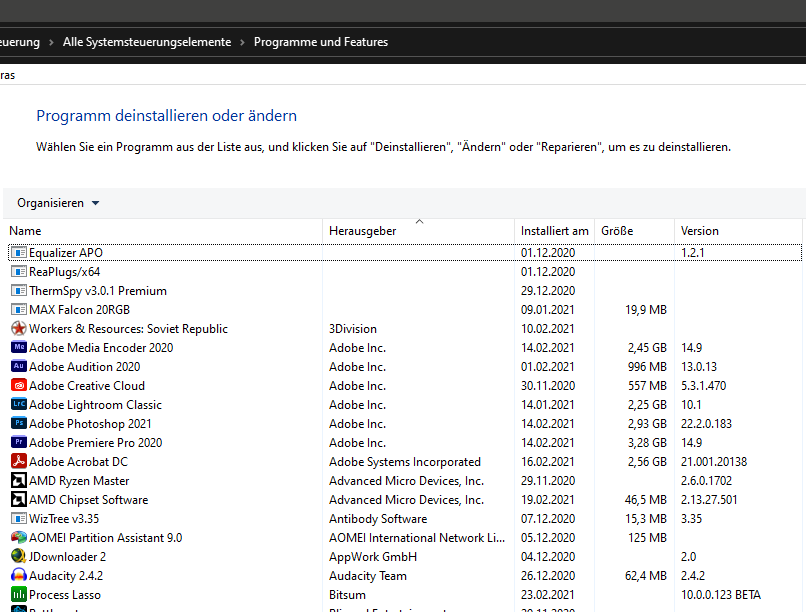Click the AMD Chipset Software icon

tap(19, 499)
